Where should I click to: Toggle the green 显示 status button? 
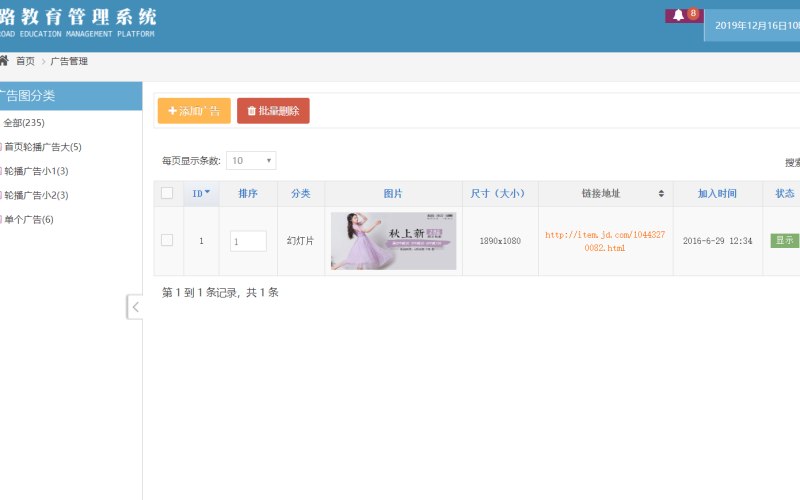[784, 240]
